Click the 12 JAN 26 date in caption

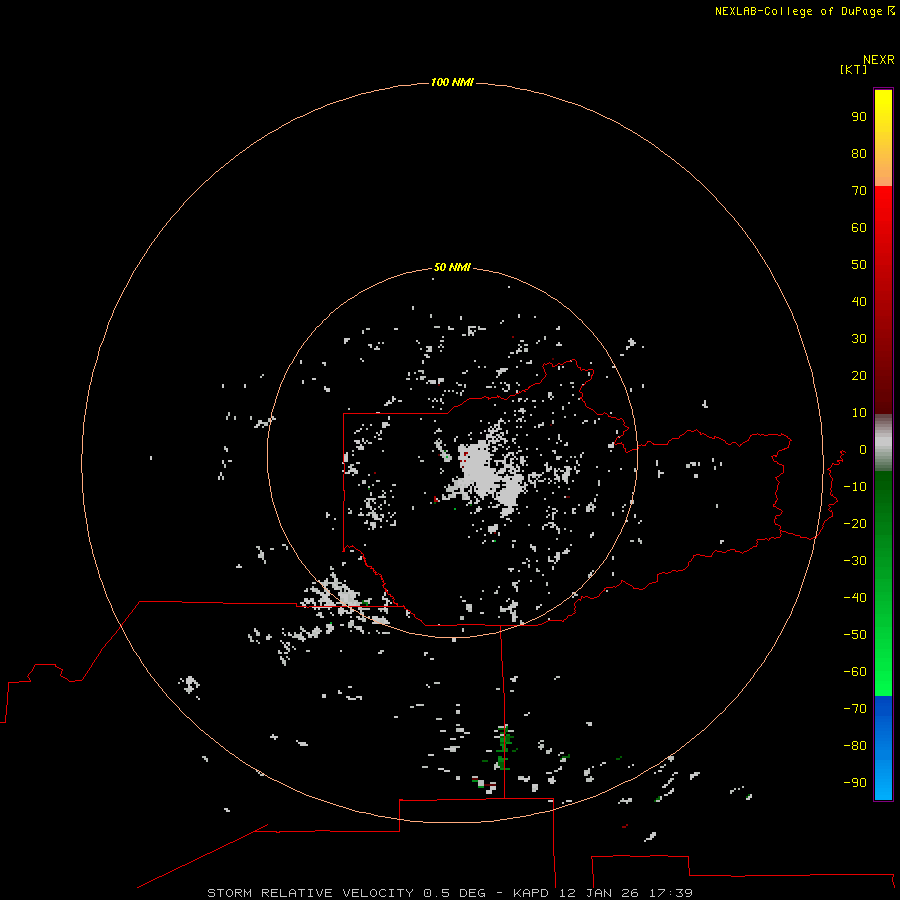(600, 893)
